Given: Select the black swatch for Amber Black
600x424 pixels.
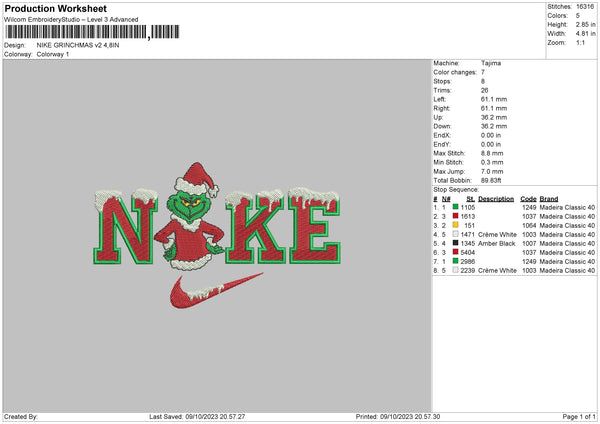Looking at the screenshot, I should click(455, 243).
